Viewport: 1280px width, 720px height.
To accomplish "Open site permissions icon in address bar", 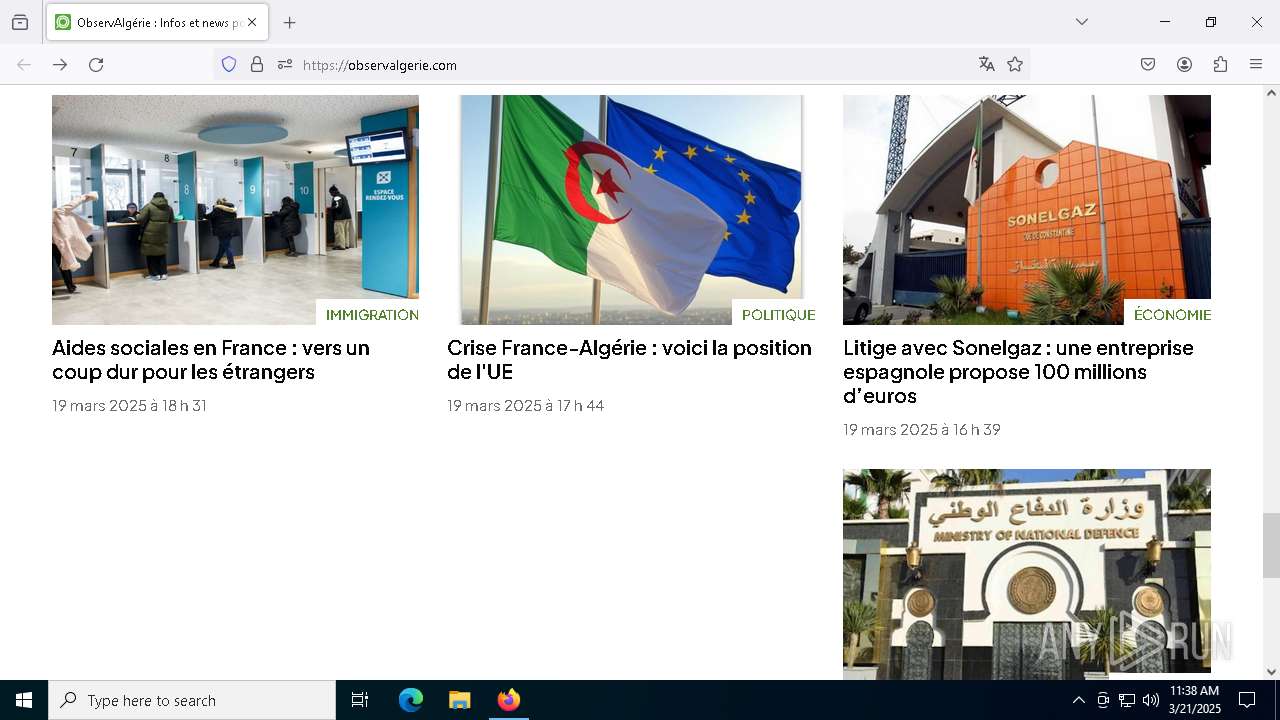I will 285,64.
